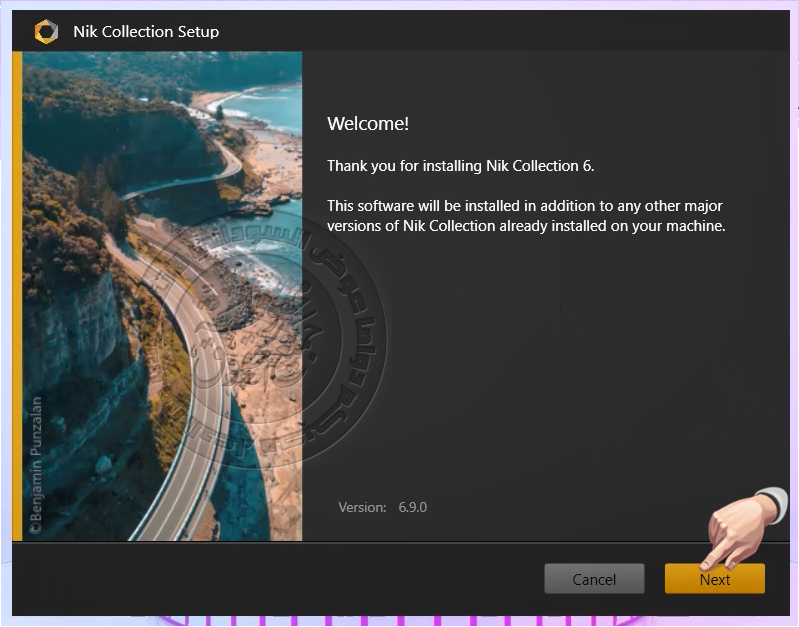Click the 'Welcome!' heading
799x627 pixels.
pos(368,123)
